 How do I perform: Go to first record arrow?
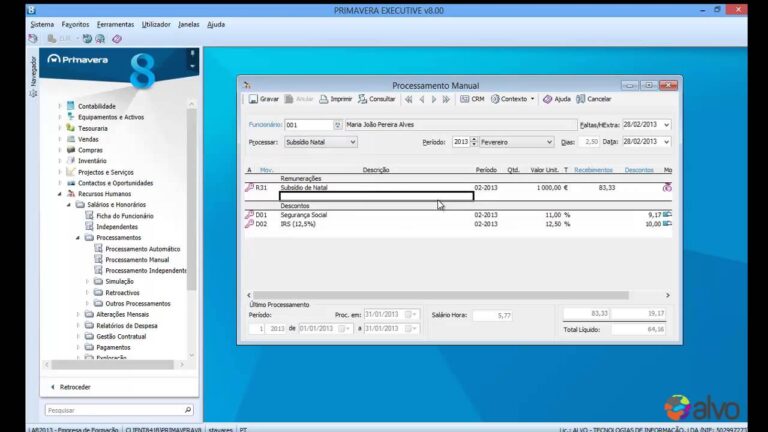(408, 99)
